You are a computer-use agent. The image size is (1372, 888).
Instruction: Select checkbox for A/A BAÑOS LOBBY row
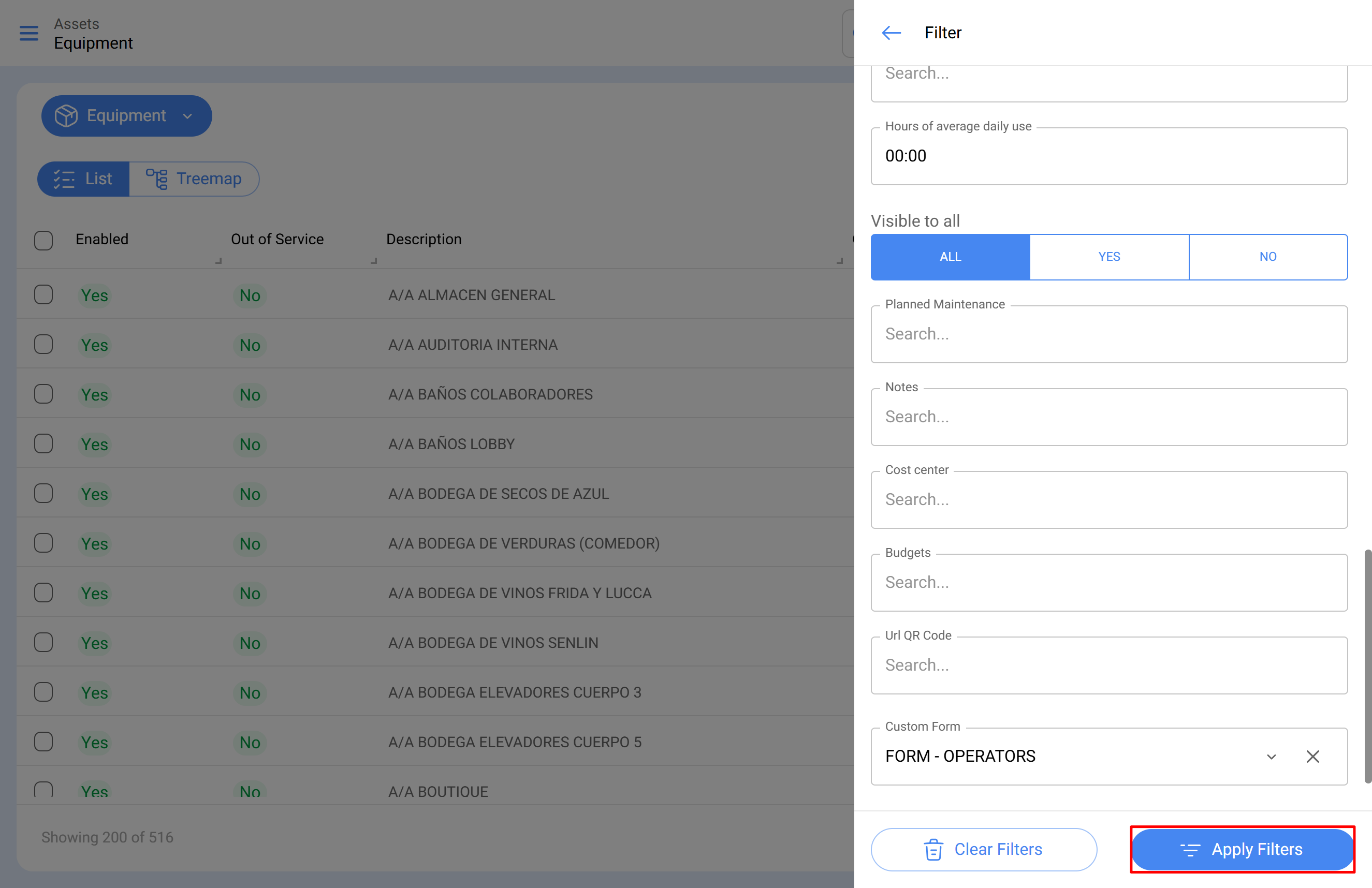(43, 443)
